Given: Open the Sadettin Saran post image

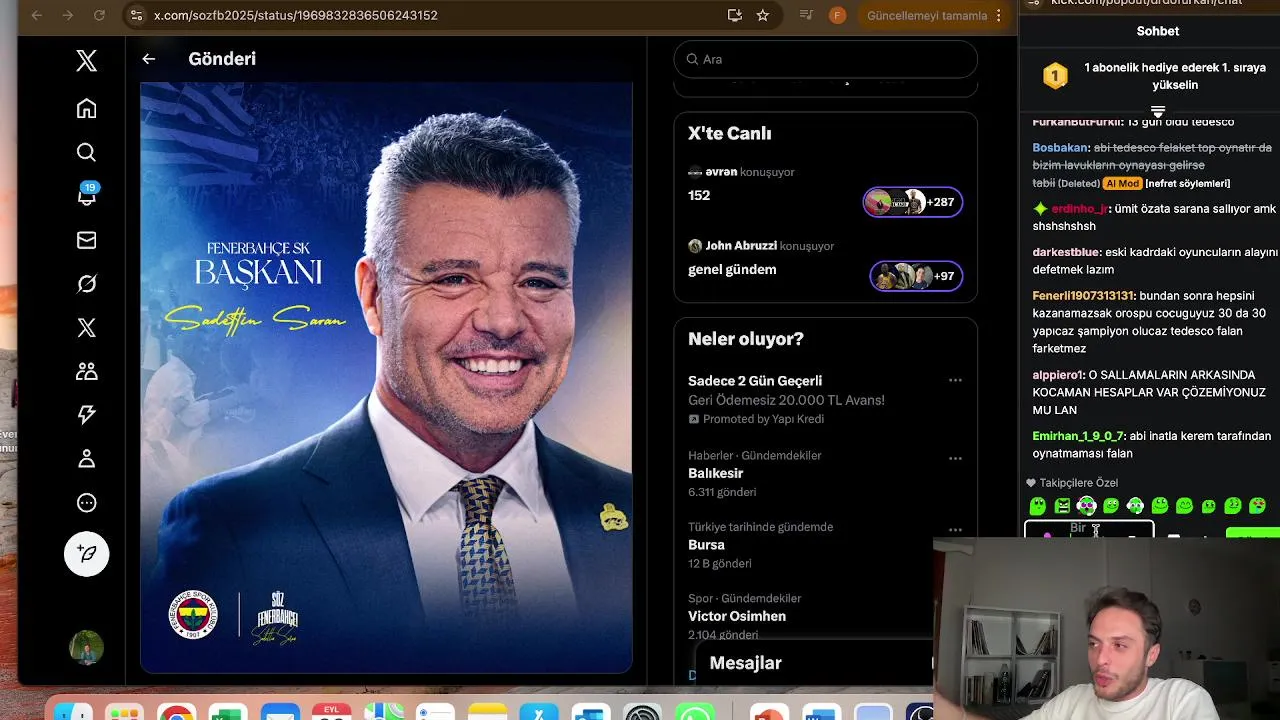Looking at the screenshot, I should [x=386, y=378].
